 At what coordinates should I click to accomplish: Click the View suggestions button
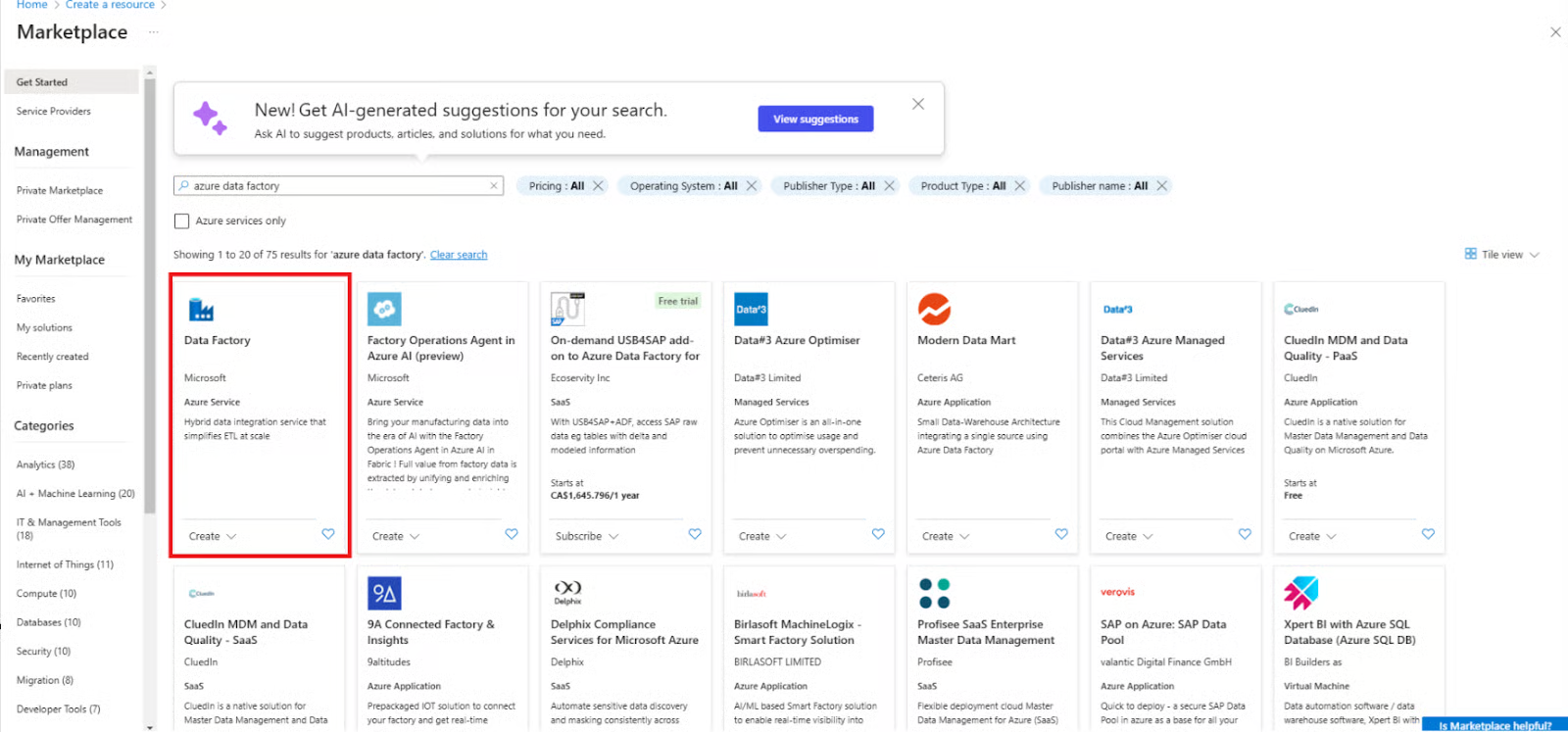click(815, 120)
